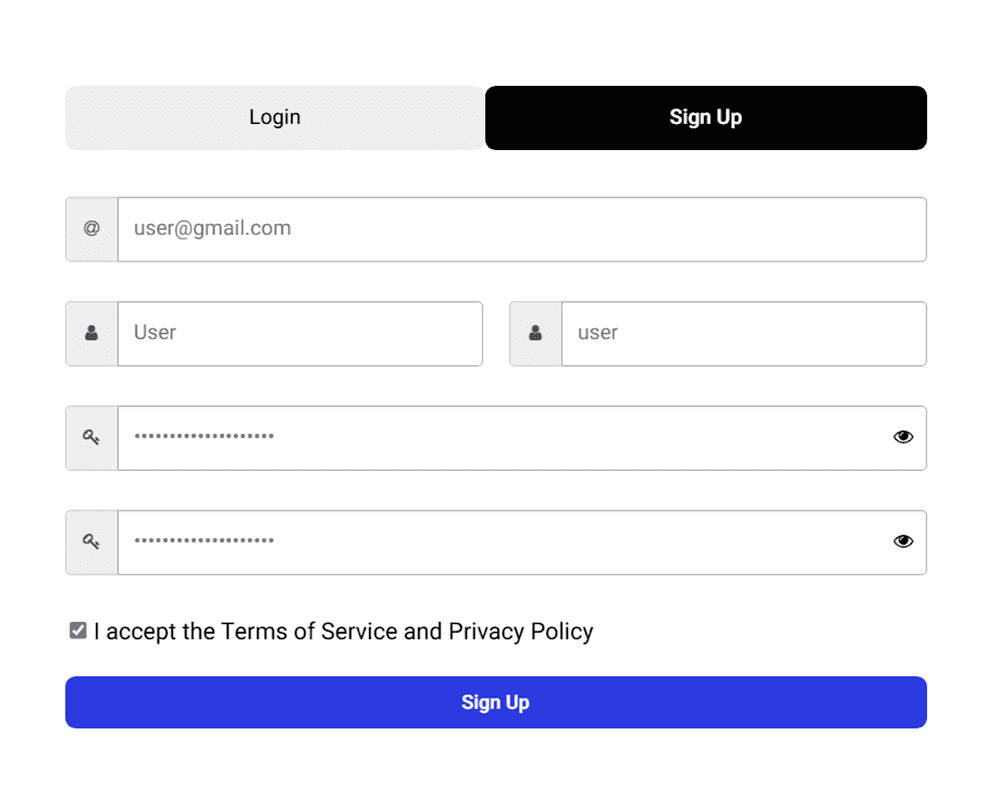The image size is (1000, 798).
Task: Click the person icon beside the lowercase 'user' field
Action: tap(536, 333)
